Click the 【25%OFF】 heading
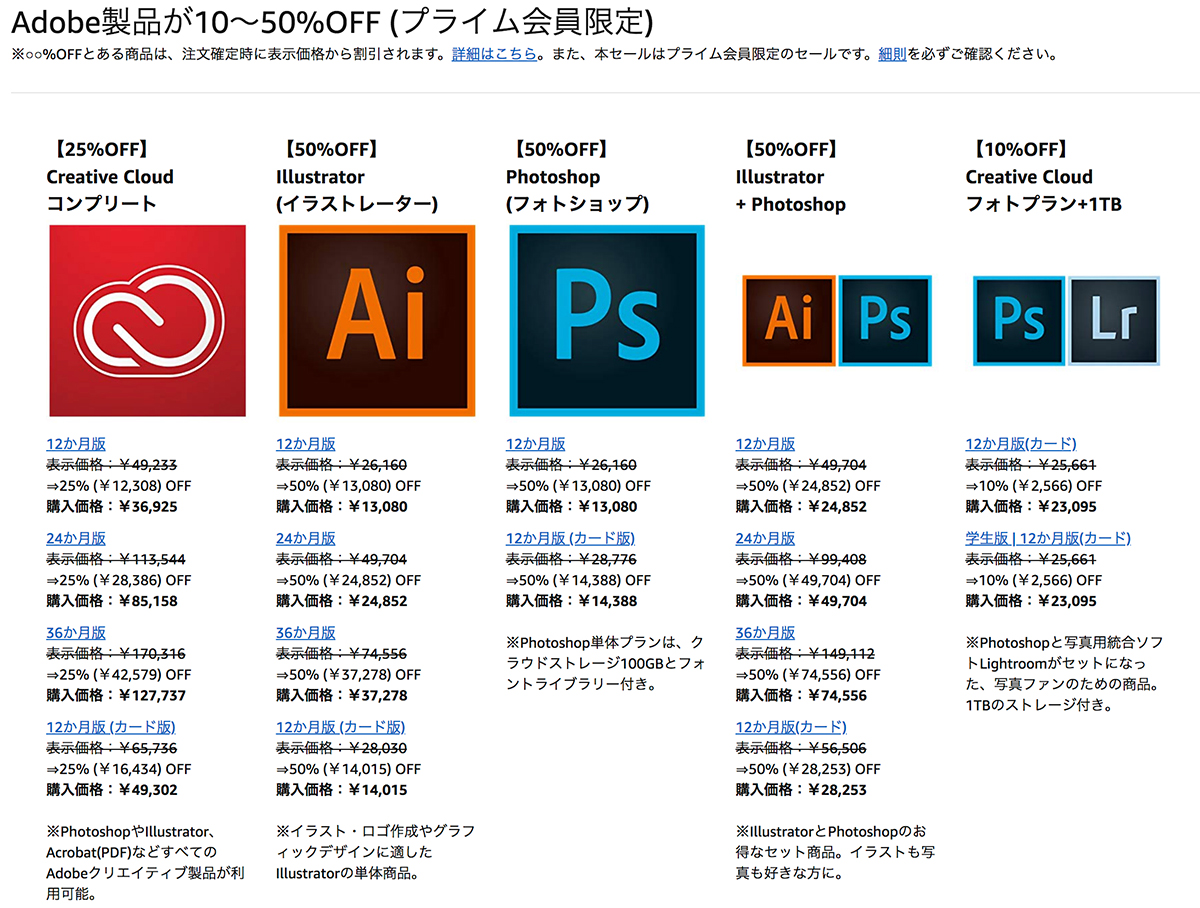This screenshot has height=908, width=1200. pos(101,150)
